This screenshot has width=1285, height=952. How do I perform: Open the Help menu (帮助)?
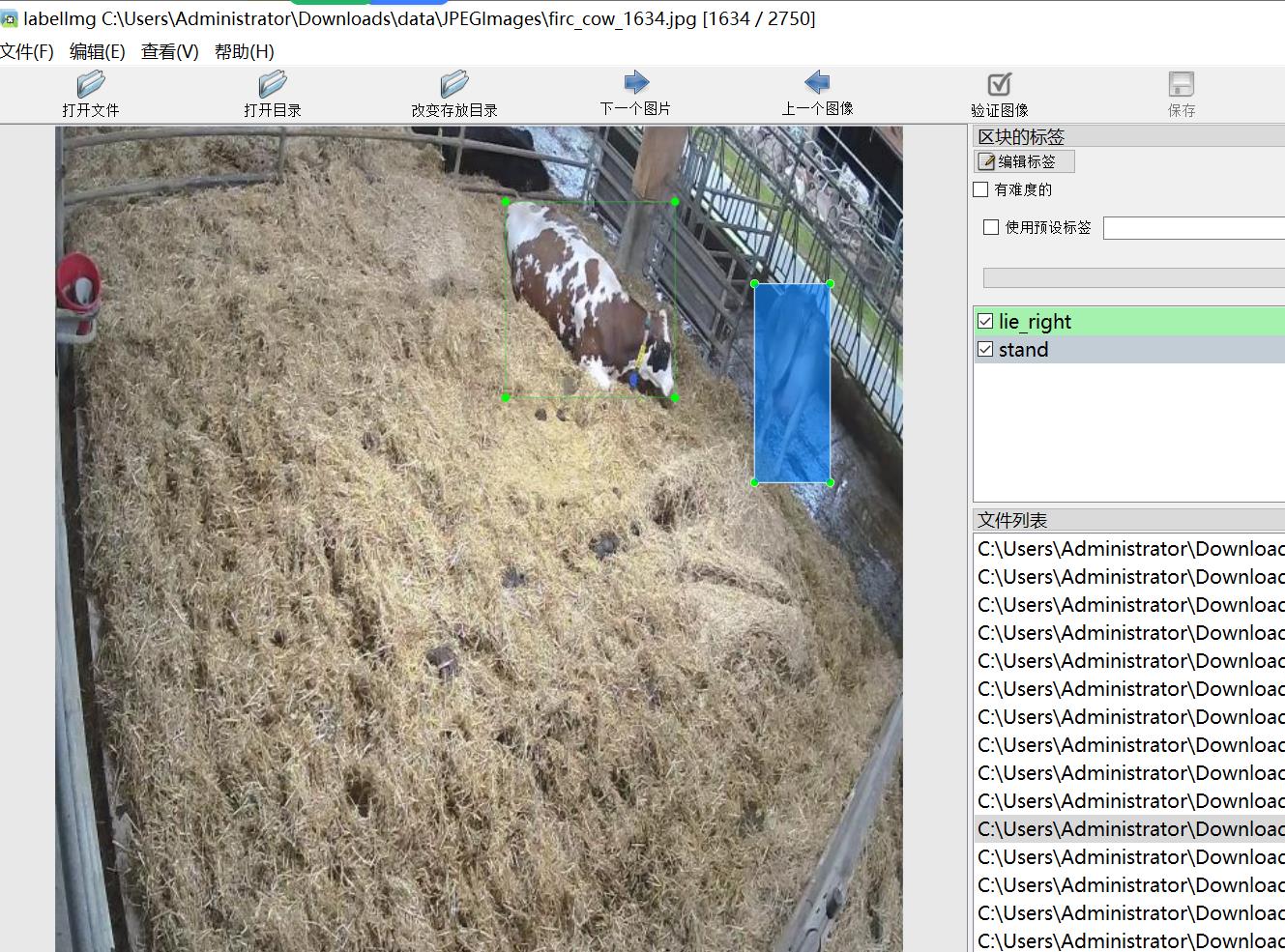coord(245,51)
